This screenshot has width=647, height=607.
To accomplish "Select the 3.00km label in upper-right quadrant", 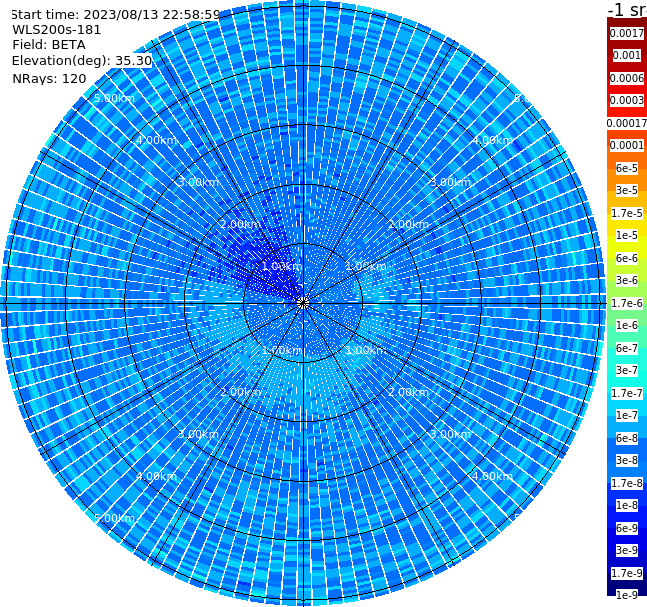I will pos(450,182).
